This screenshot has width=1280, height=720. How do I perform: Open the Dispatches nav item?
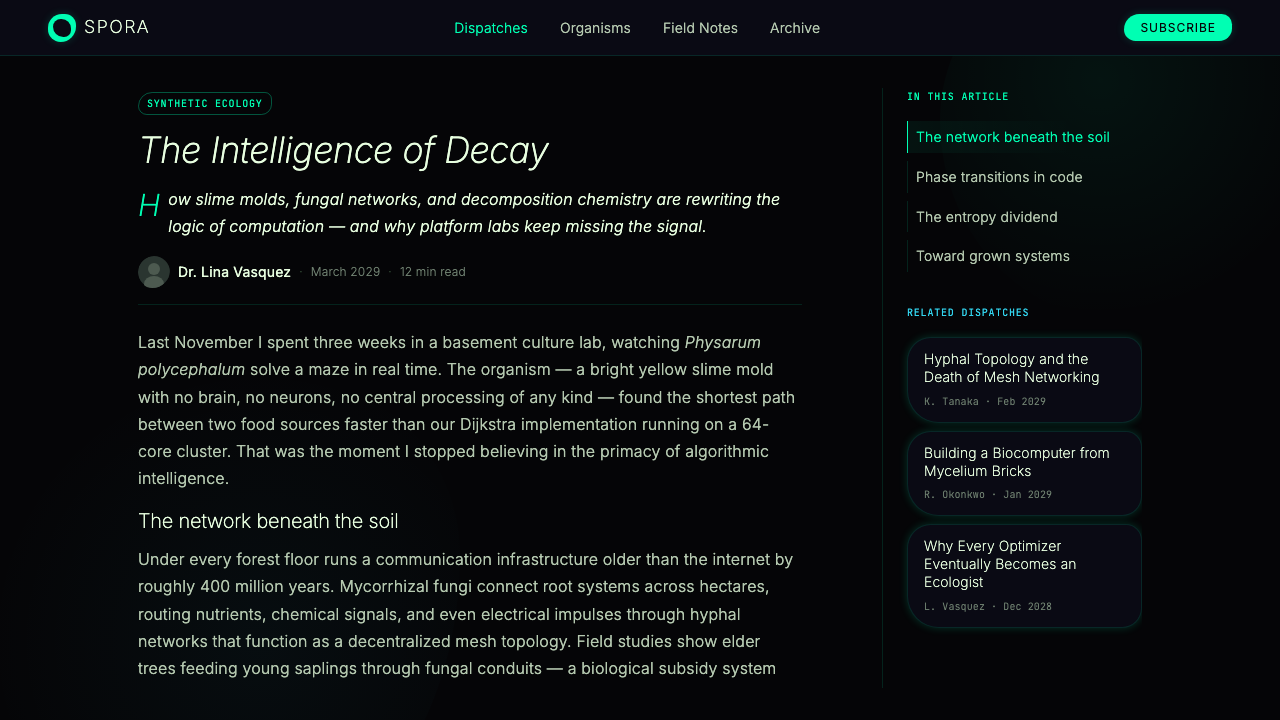click(491, 28)
